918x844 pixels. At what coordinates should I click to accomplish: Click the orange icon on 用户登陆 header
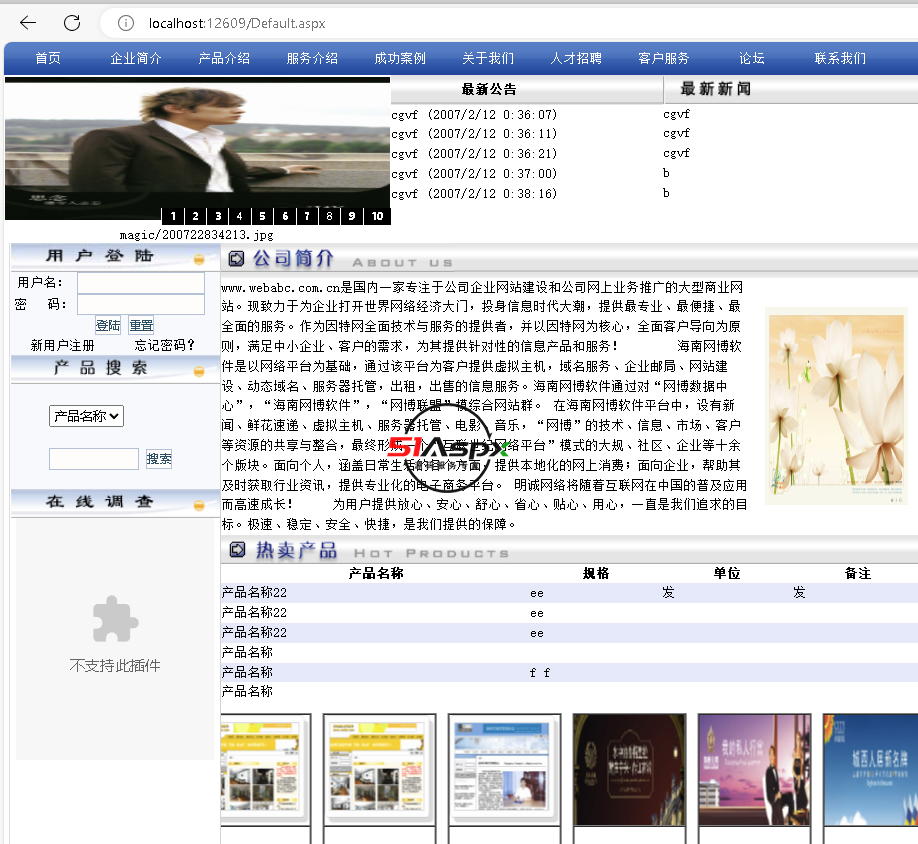coord(199,259)
